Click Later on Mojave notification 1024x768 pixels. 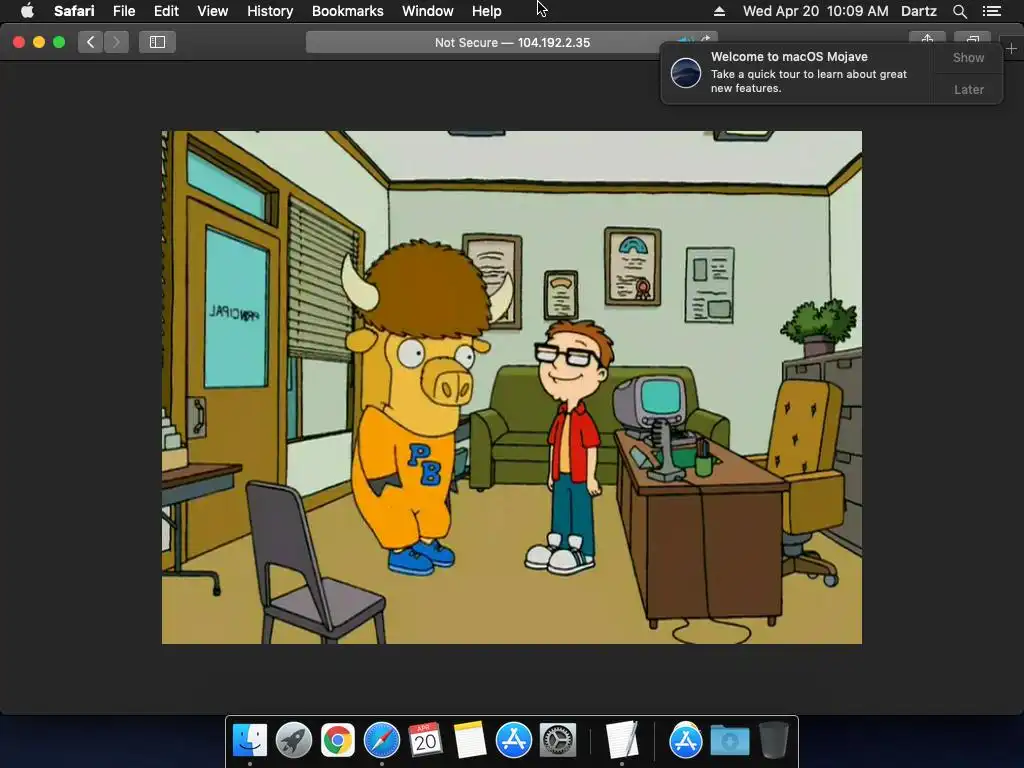click(x=968, y=89)
